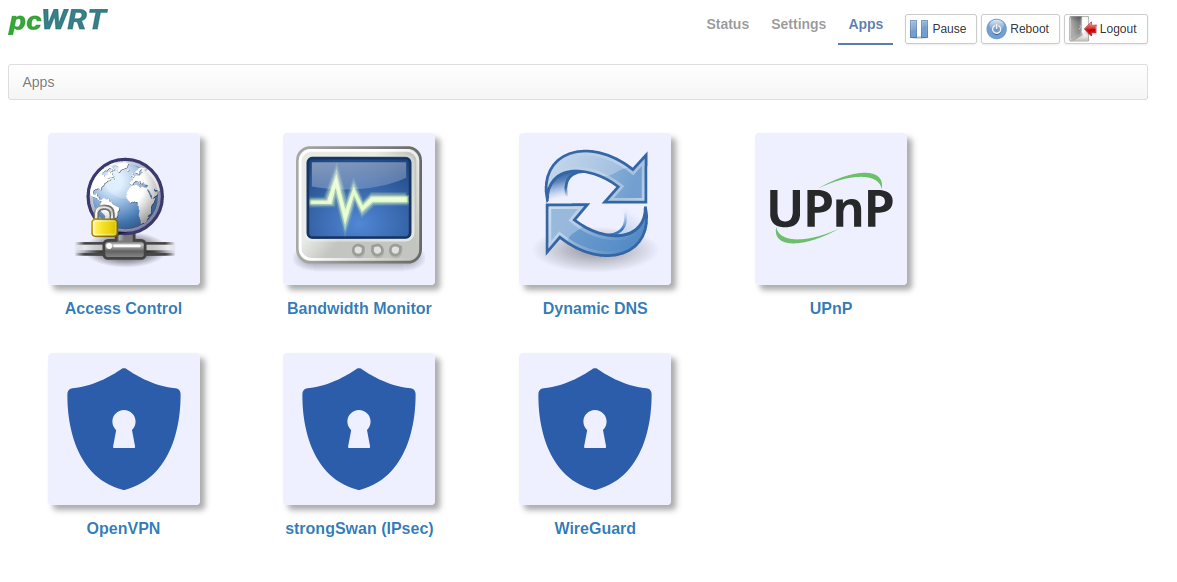The height and width of the screenshot is (582, 1177).
Task: Click the Dynamic DNS text link
Action: click(595, 309)
